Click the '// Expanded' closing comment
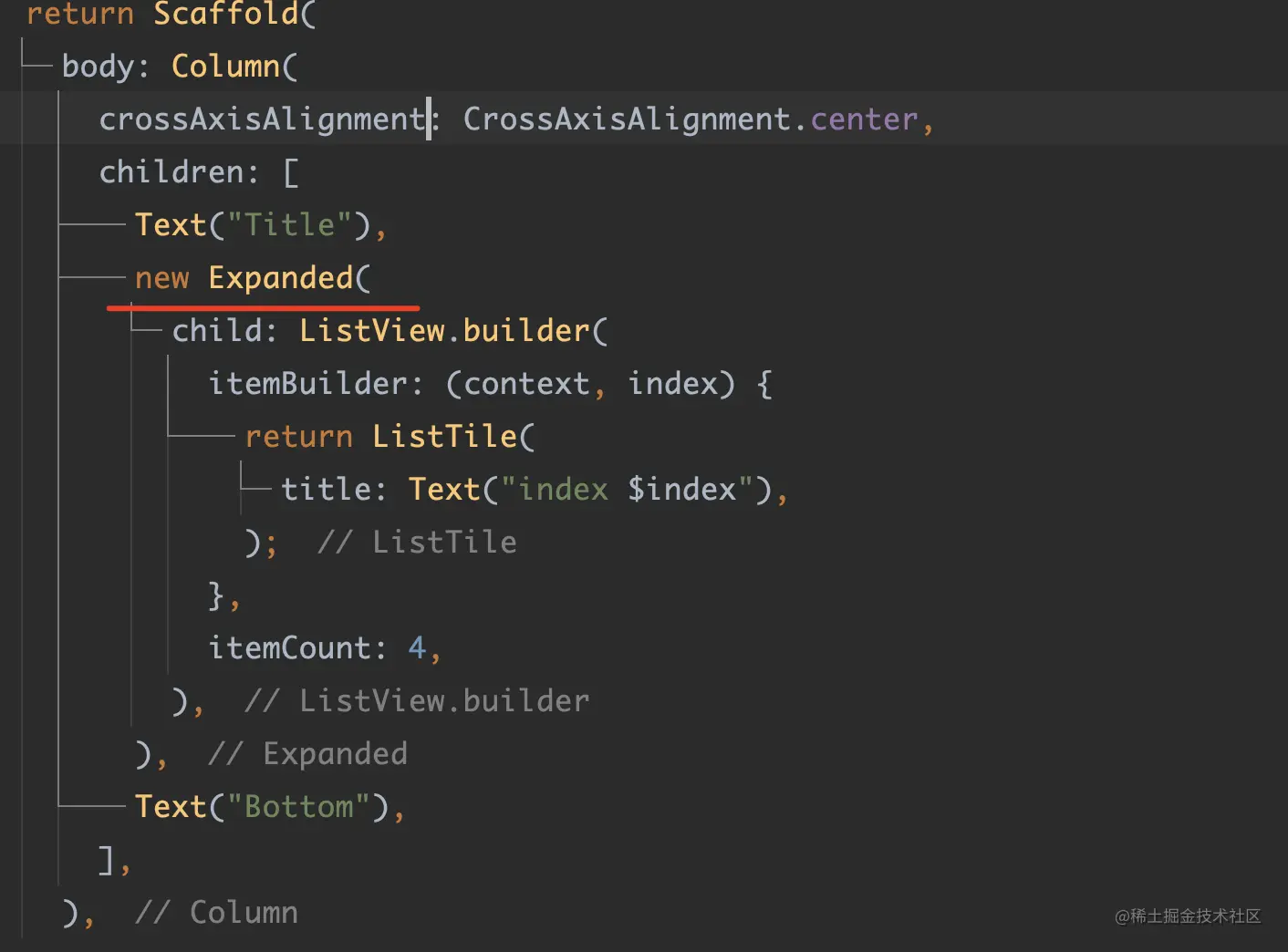The image size is (1288, 952). [307, 754]
